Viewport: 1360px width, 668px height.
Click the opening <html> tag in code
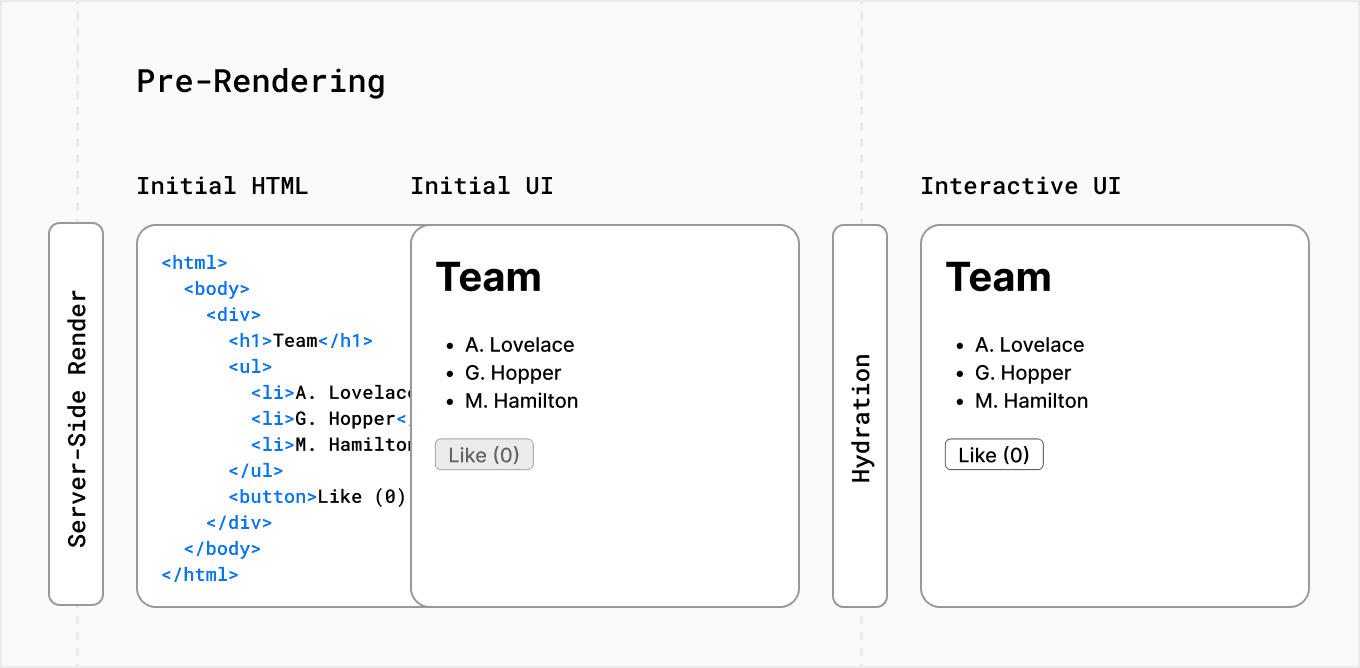pyautogui.click(x=194, y=263)
